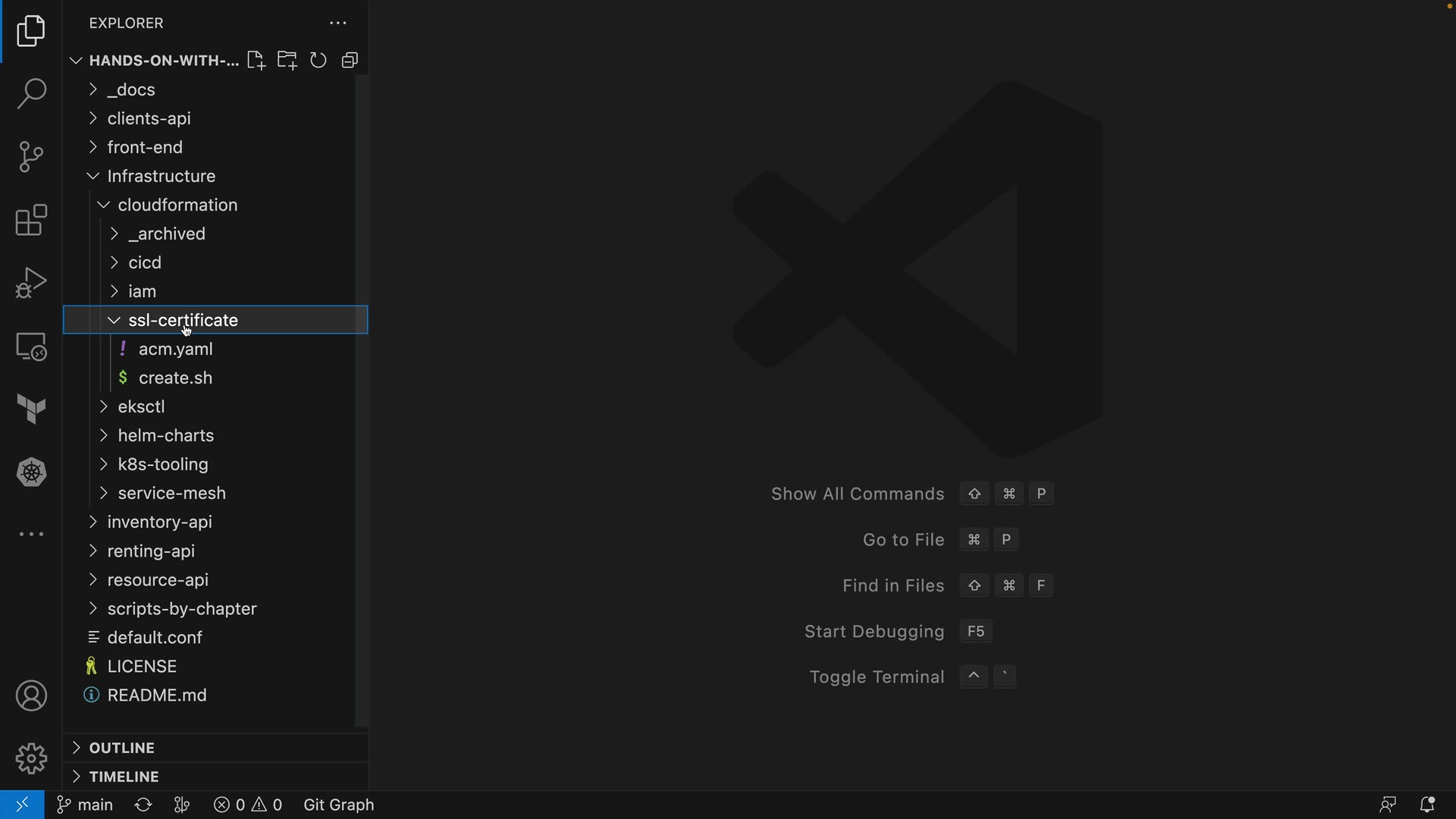1456x819 pixels.
Task: Open Git Graph from status bar
Action: [x=338, y=805]
